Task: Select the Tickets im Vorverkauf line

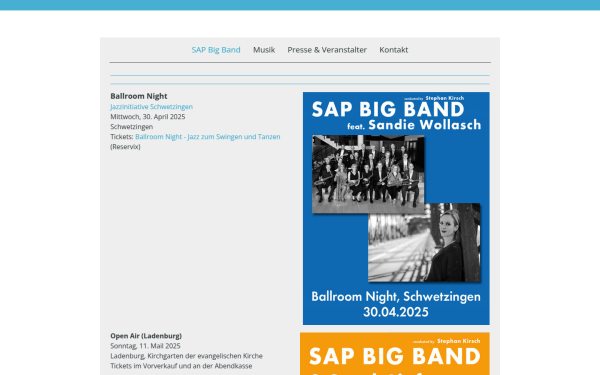Action: tap(181, 366)
